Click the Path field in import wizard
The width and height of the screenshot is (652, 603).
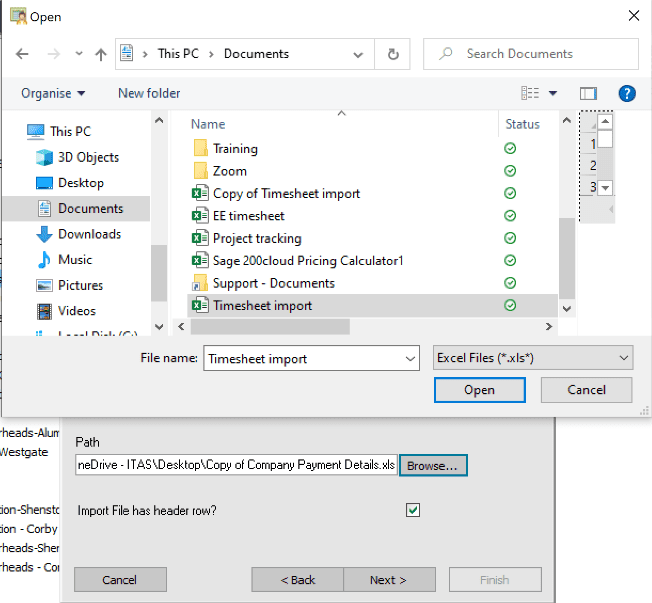click(x=236, y=465)
